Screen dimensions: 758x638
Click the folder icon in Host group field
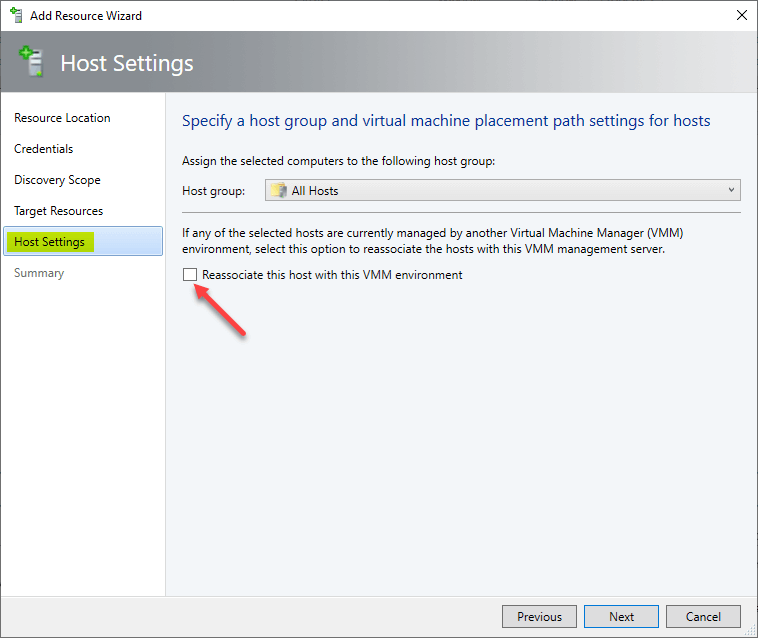click(x=279, y=190)
